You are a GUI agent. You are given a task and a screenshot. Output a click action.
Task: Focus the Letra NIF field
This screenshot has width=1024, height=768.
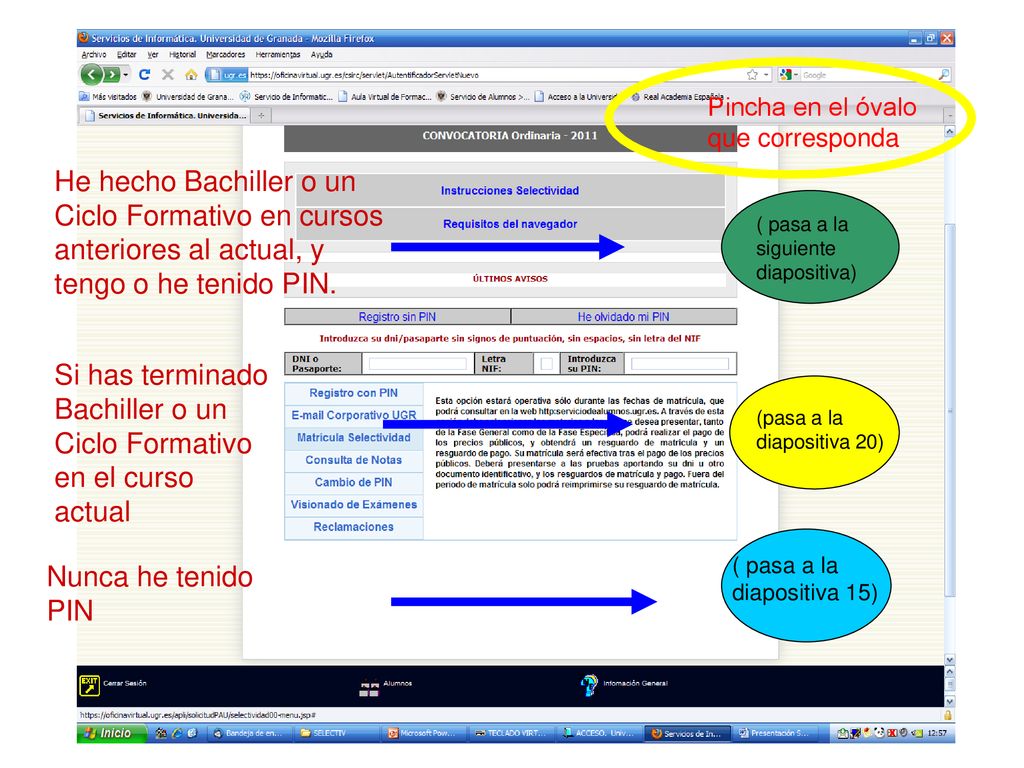coord(547,364)
